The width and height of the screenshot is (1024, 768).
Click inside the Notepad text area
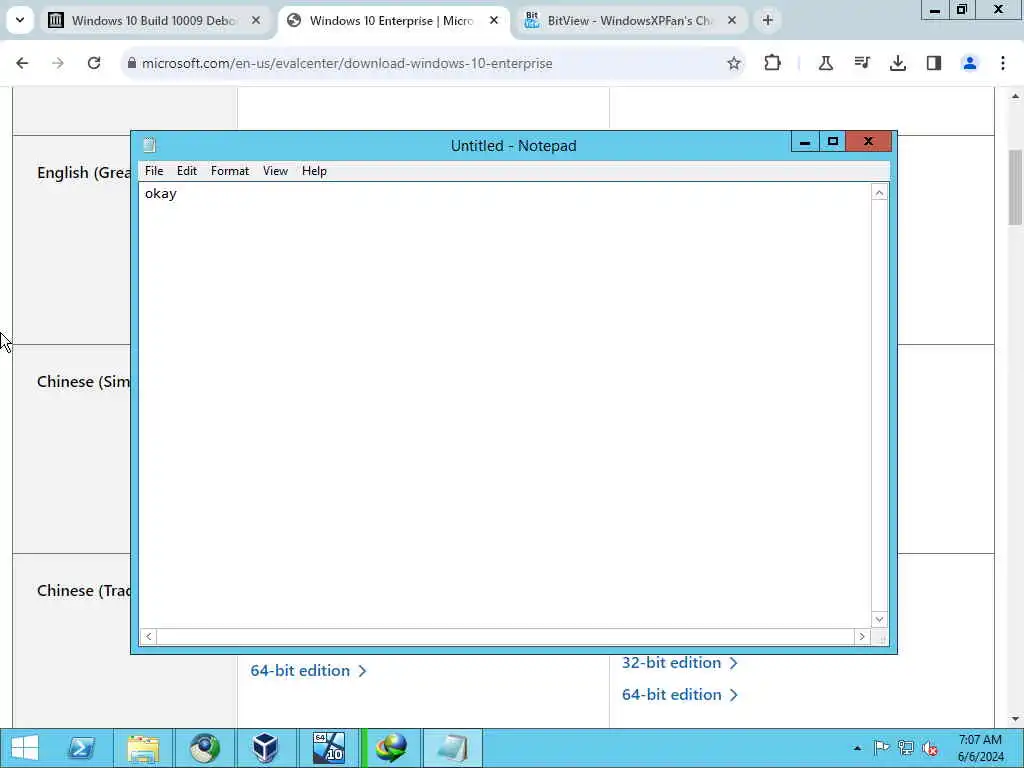tap(505, 405)
